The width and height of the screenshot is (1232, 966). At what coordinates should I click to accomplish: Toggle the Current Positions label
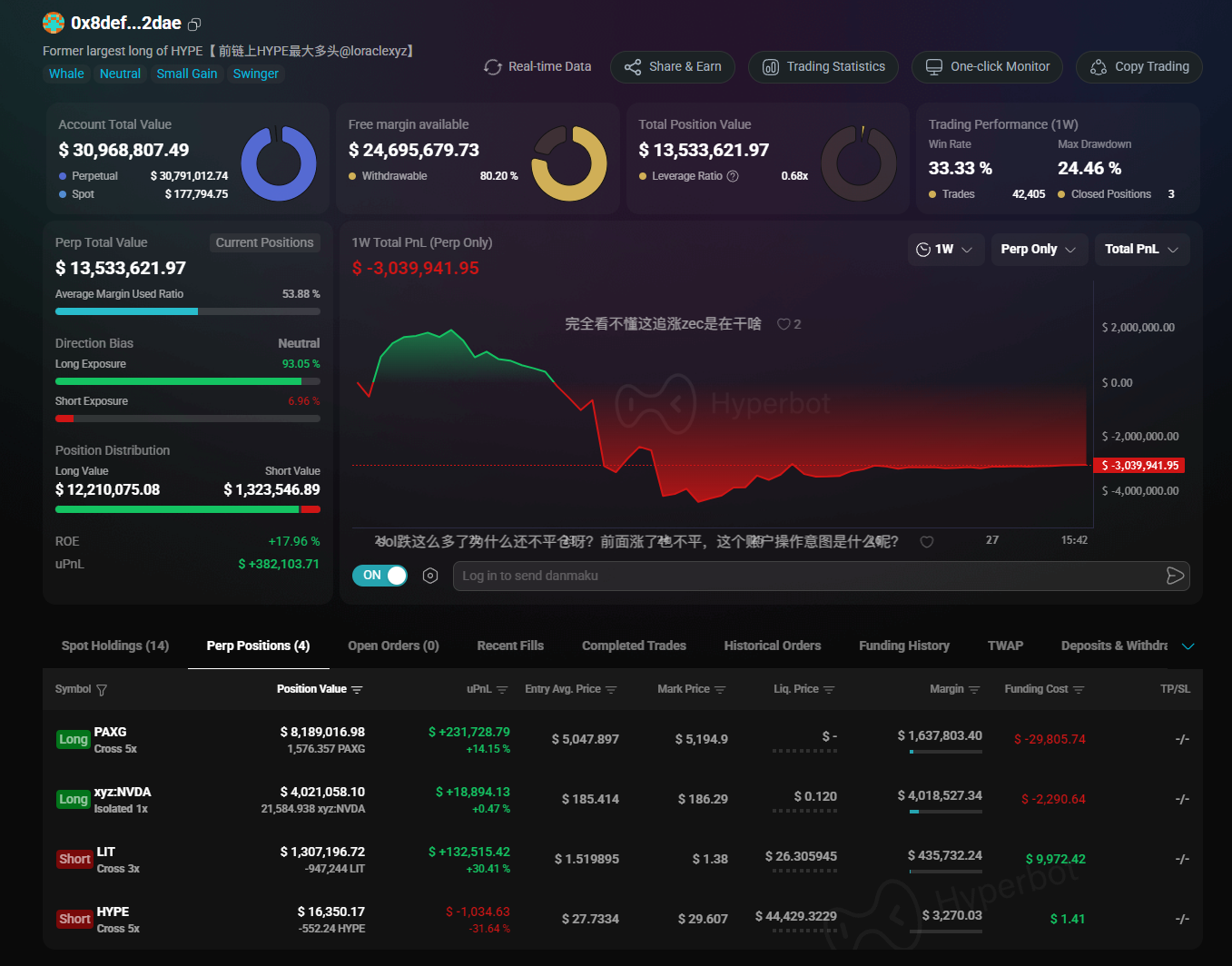264,242
